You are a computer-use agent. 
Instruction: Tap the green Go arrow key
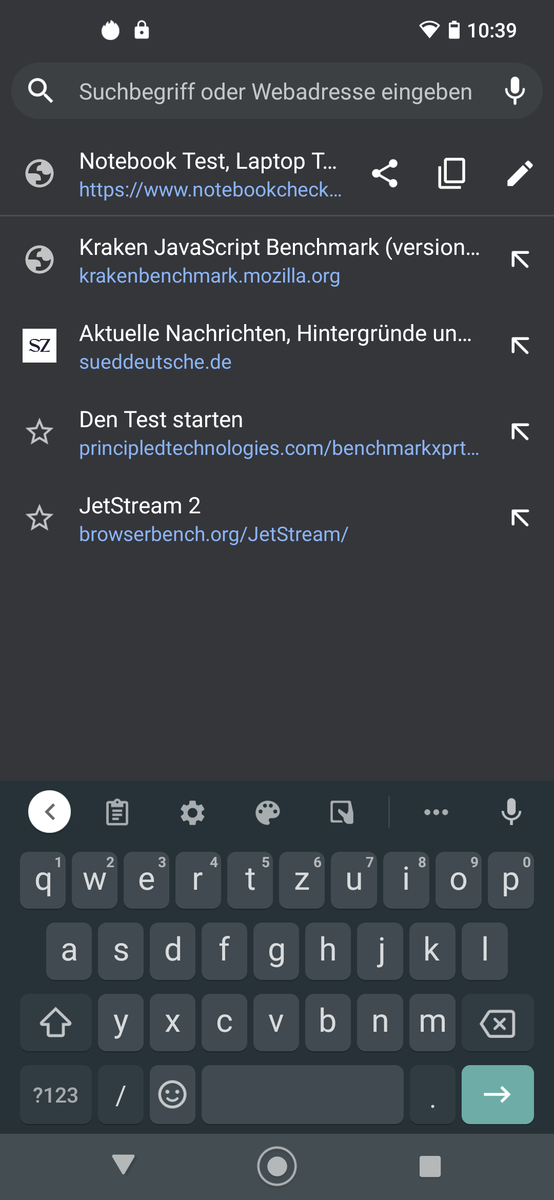pos(497,1095)
